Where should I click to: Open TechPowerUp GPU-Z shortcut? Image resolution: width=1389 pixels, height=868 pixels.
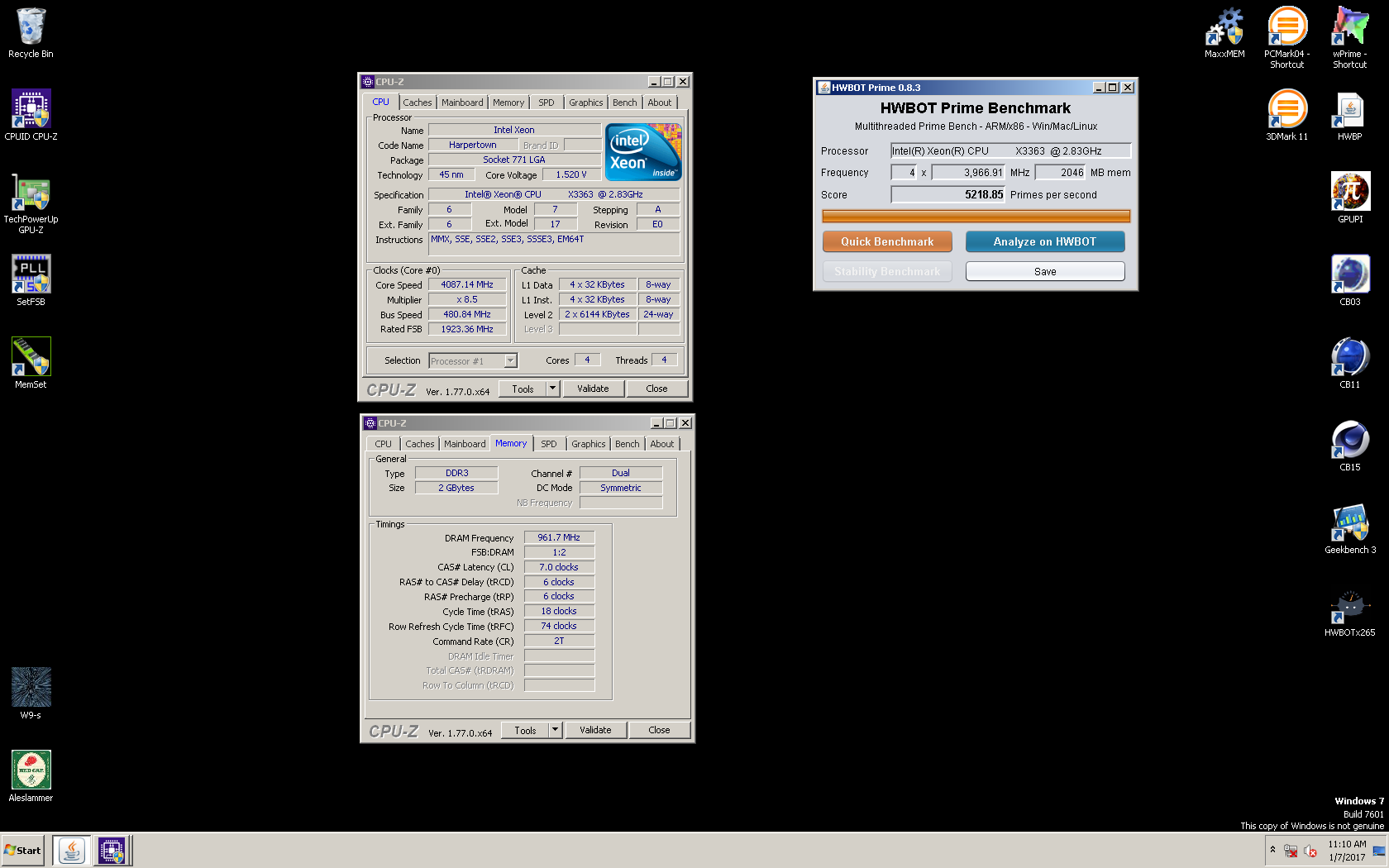click(x=31, y=203)
